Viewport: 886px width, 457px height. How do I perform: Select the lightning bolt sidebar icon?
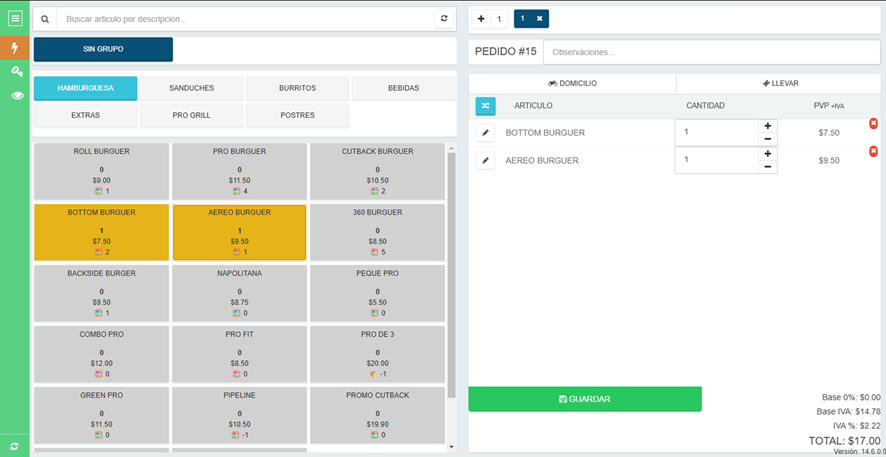coord(15,48)
